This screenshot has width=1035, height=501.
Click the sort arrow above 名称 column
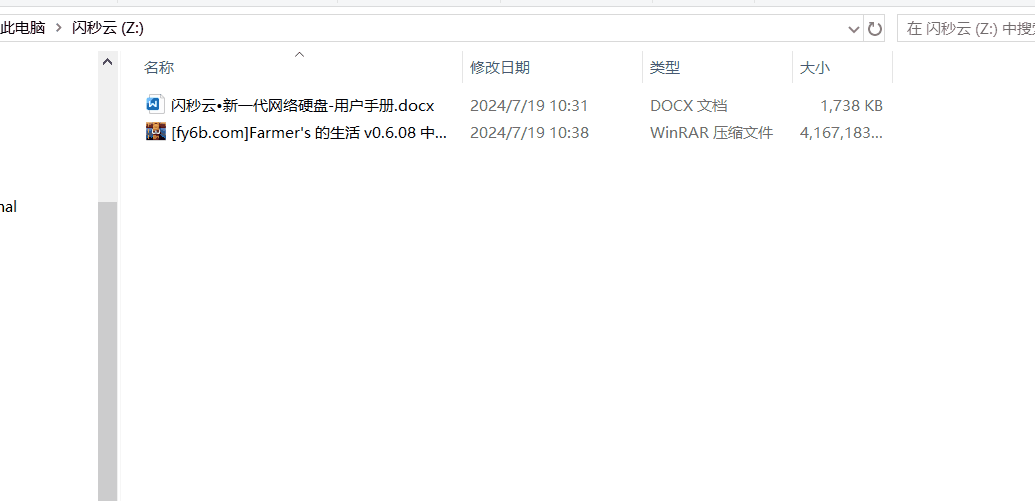point(299,54)
